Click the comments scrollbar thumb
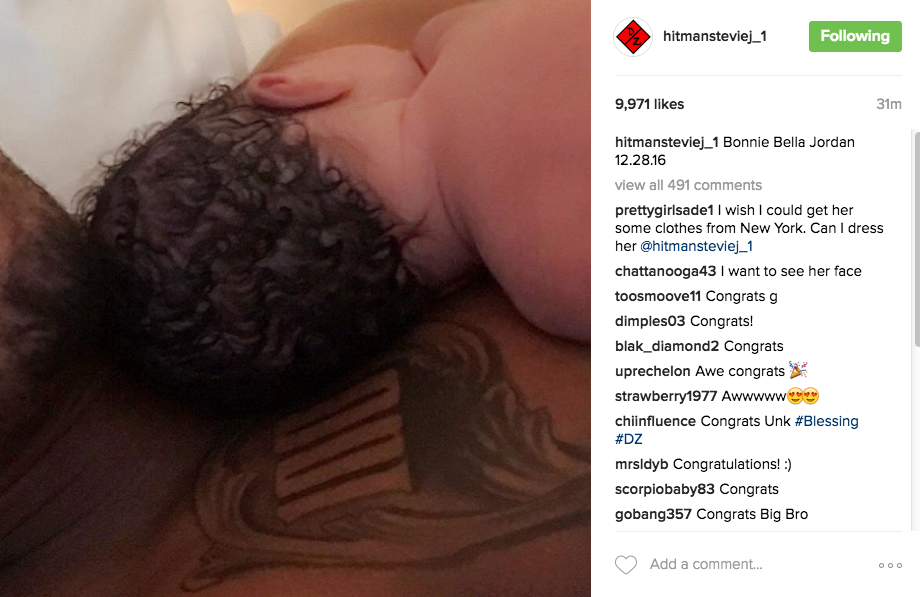 pos(916,238)
